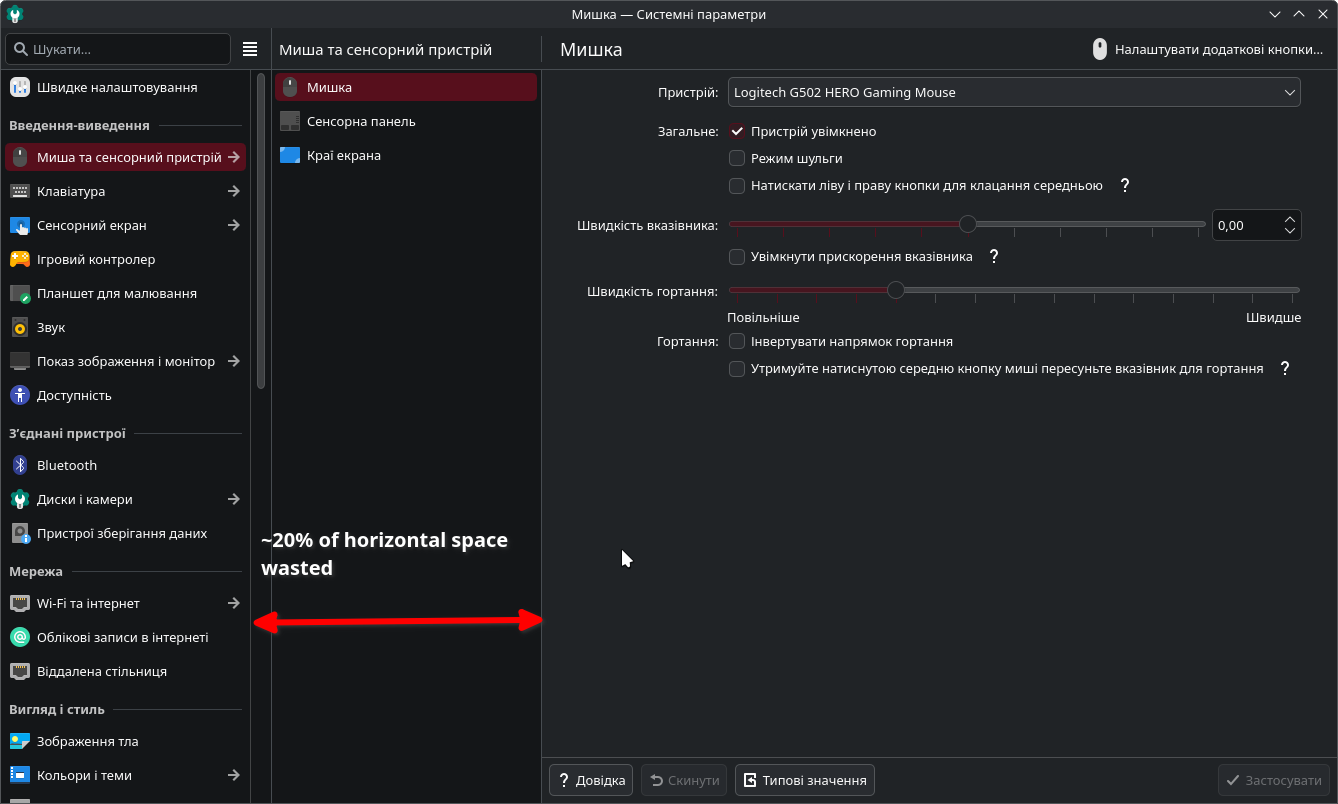The height and width of the screenshot is (804, 1338).
Task: Open Планшет для малювання icon
Action: pos(20,293)
